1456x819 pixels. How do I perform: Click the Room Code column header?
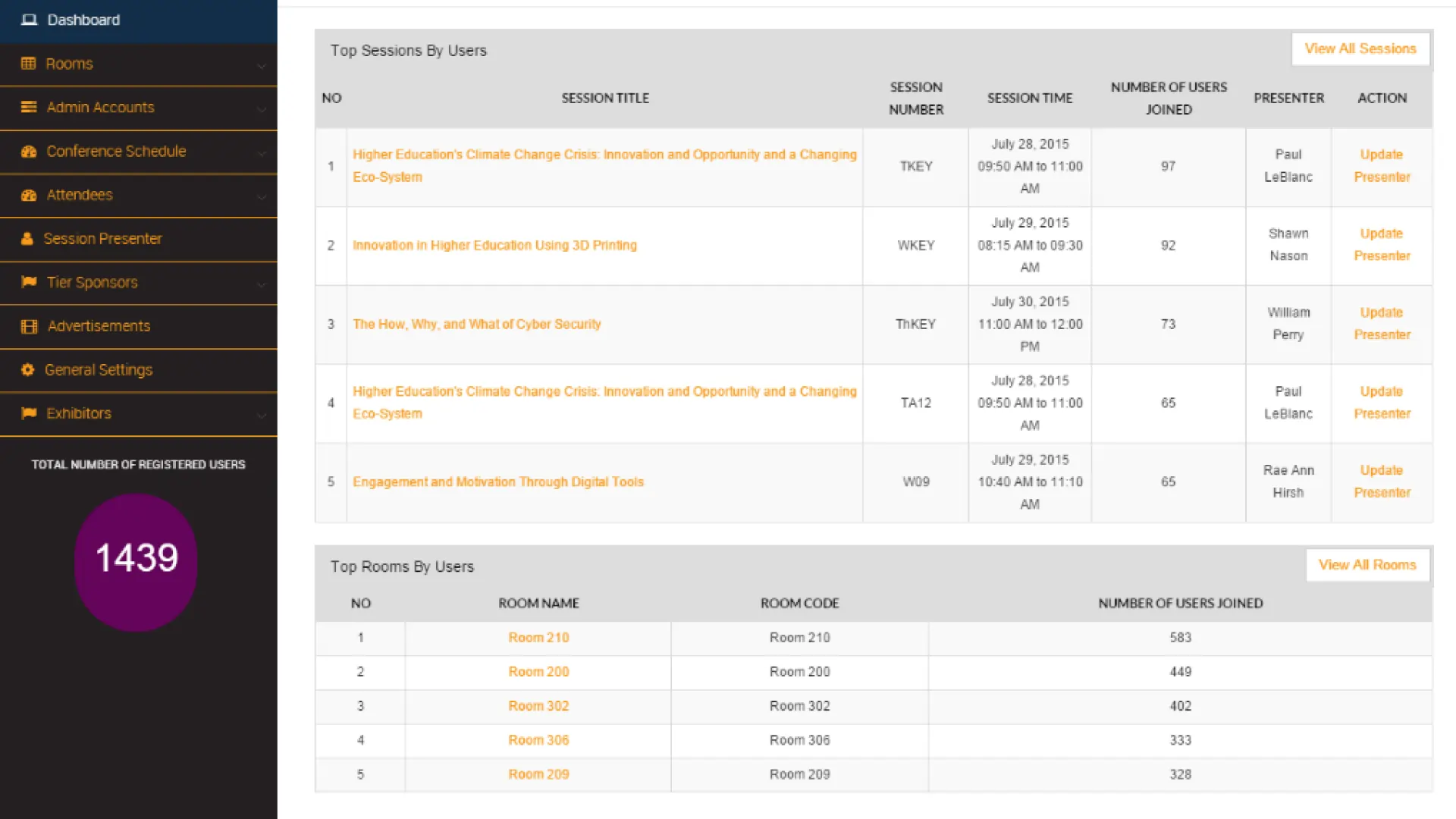click(799, 604)
